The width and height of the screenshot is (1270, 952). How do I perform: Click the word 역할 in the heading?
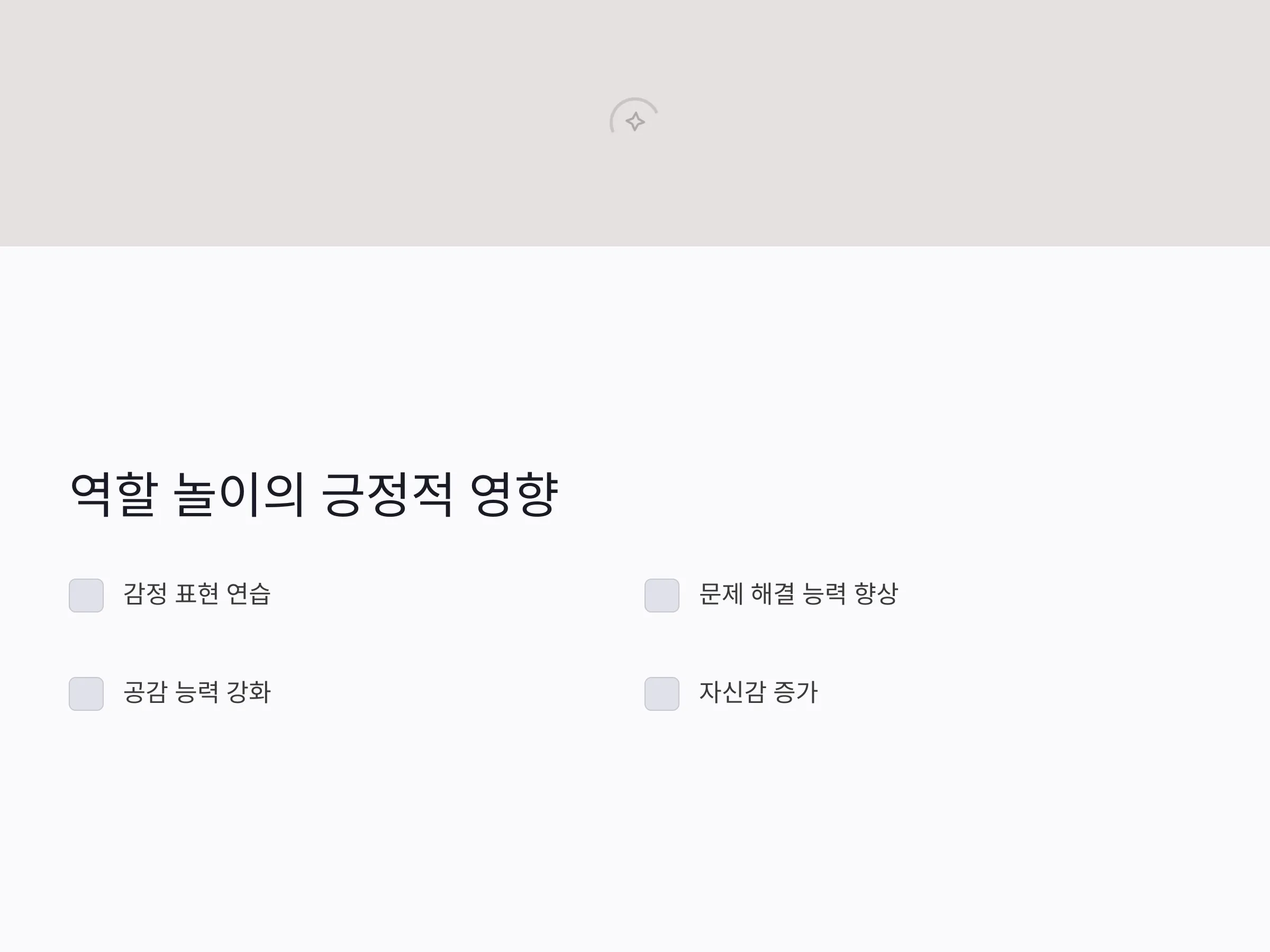pos(113,495)
